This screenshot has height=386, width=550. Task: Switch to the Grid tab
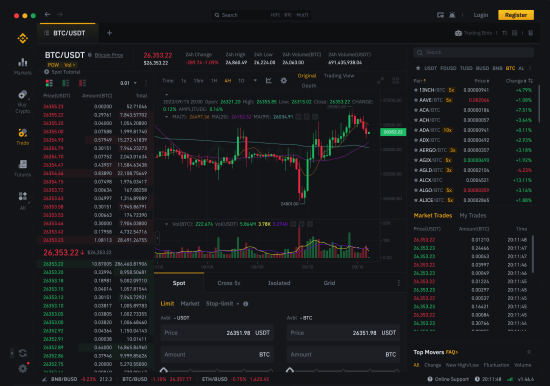point(329,283)
